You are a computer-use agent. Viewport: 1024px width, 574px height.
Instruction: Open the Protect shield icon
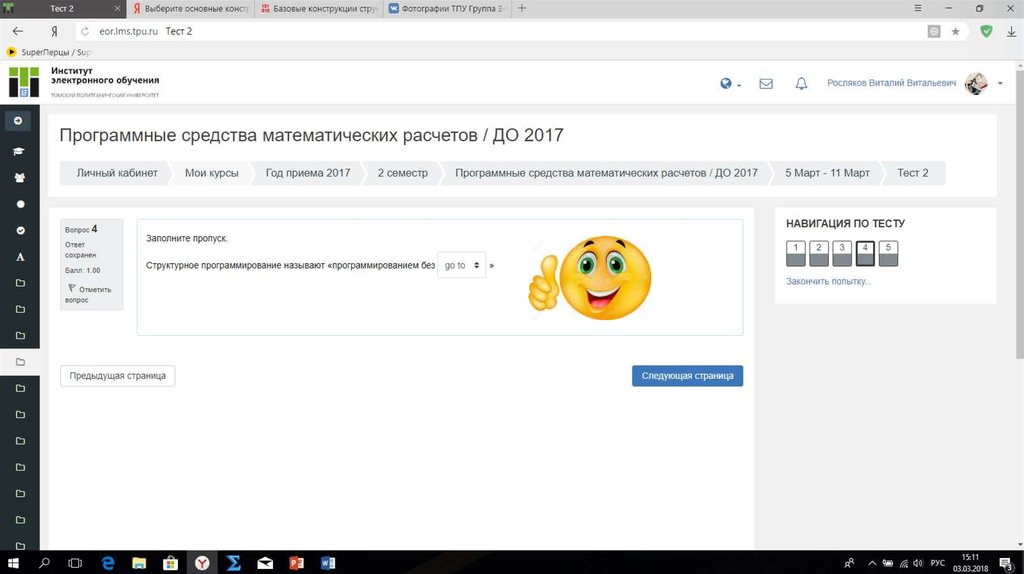pyautogui.click(x=987, y=31)
